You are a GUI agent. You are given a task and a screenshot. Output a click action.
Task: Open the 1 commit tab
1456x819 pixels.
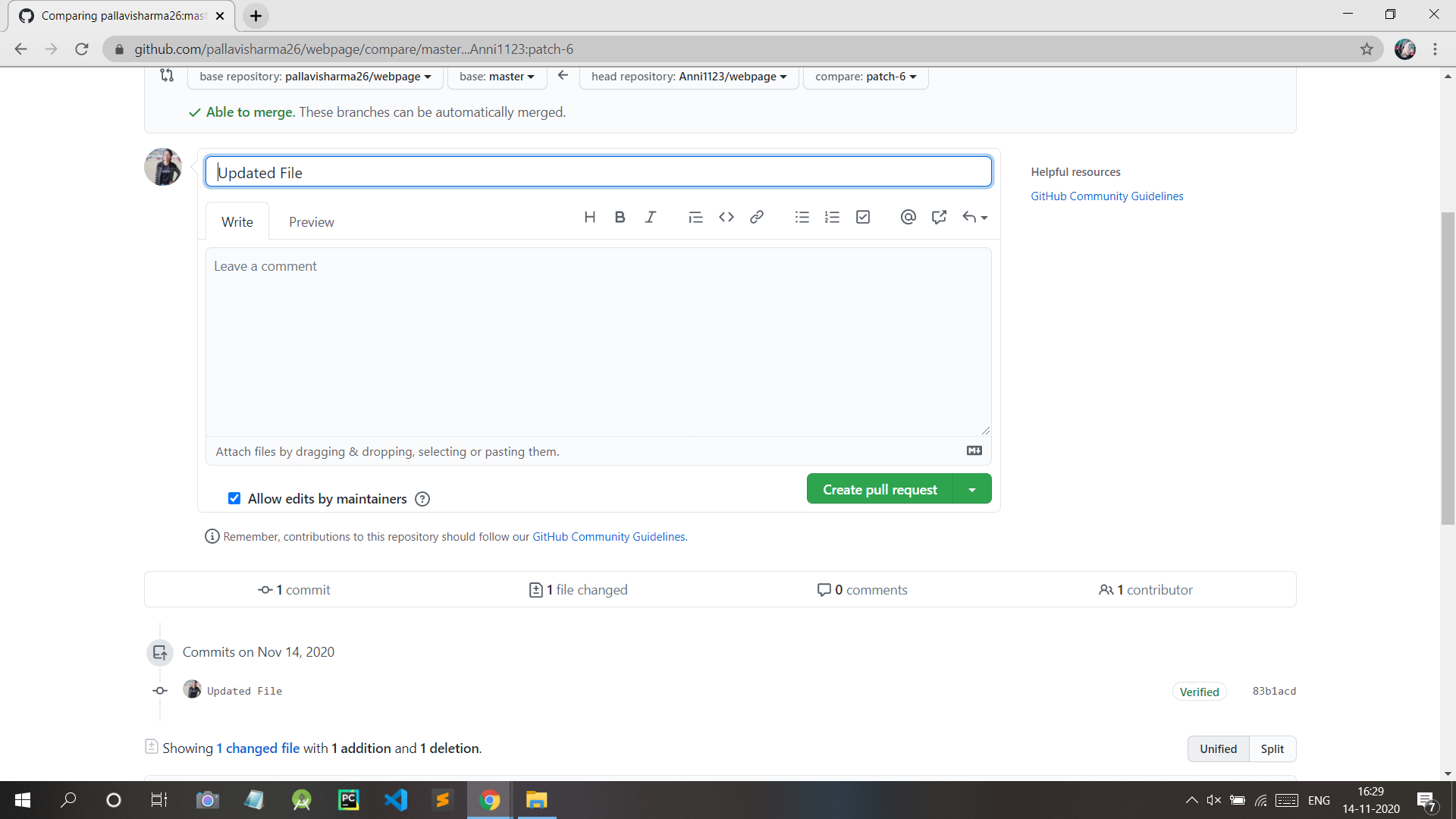[294, 589]
